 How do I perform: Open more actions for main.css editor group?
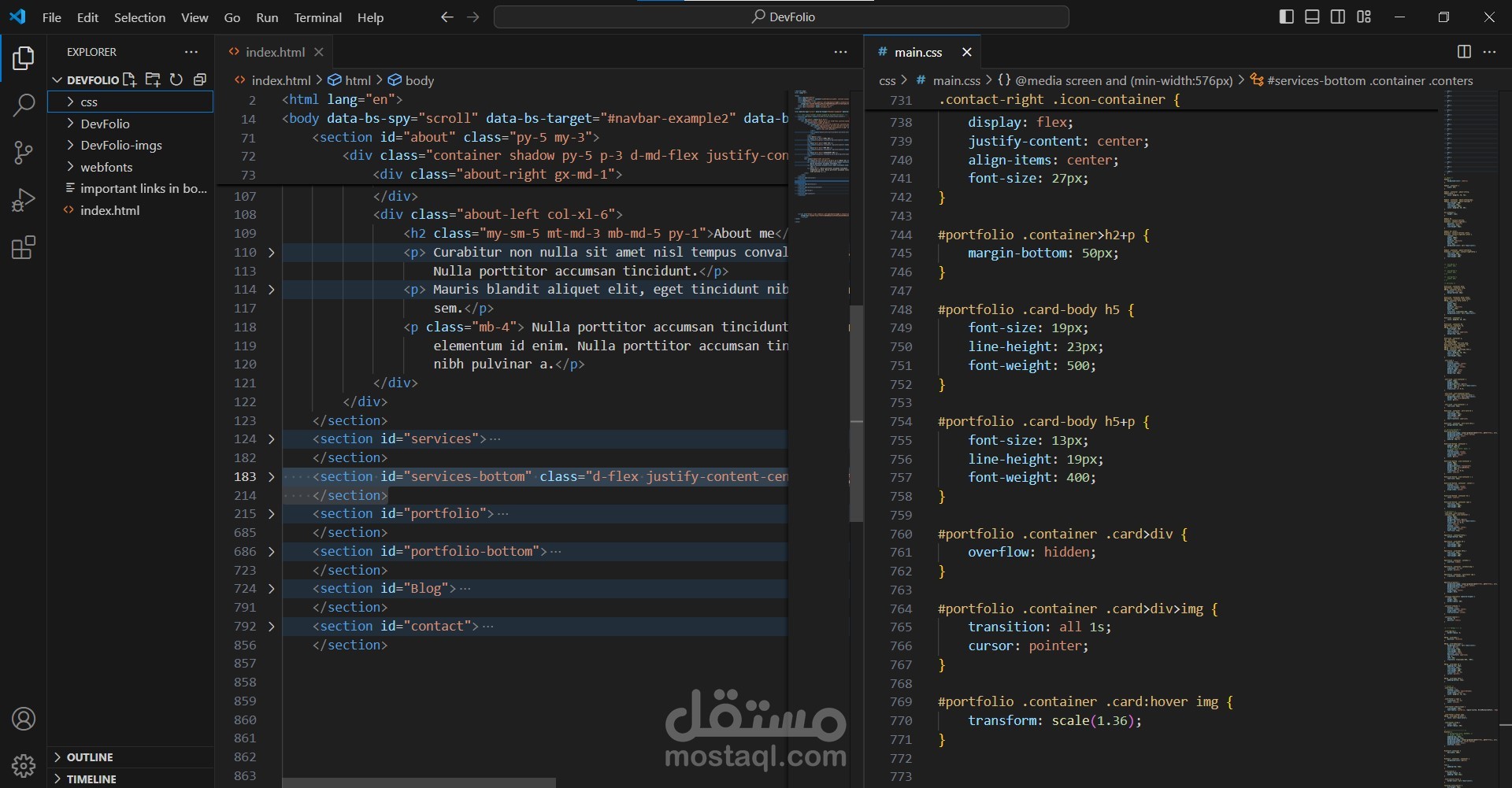1489,52
